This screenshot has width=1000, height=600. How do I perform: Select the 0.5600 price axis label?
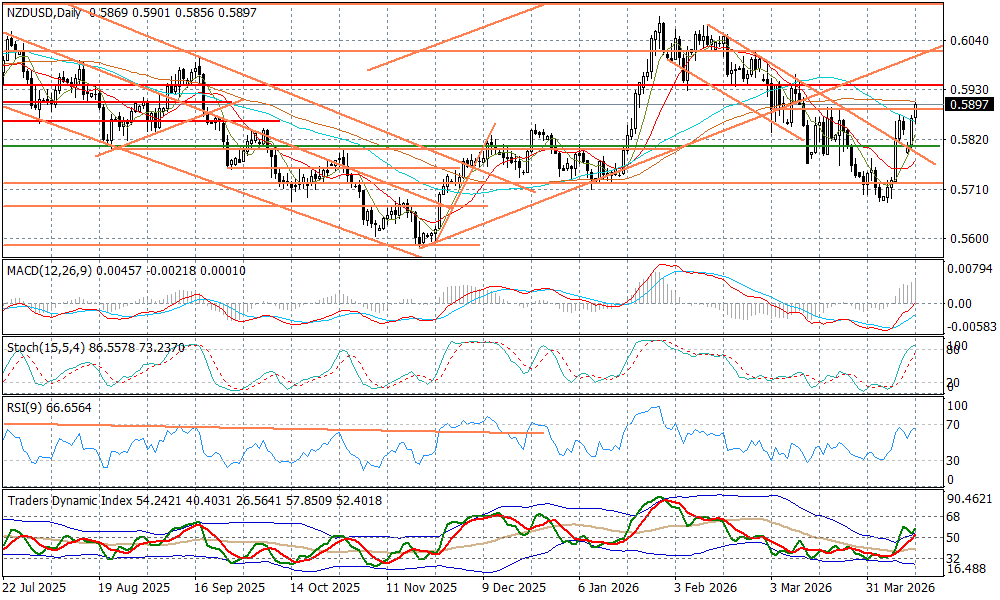[968, 239]
